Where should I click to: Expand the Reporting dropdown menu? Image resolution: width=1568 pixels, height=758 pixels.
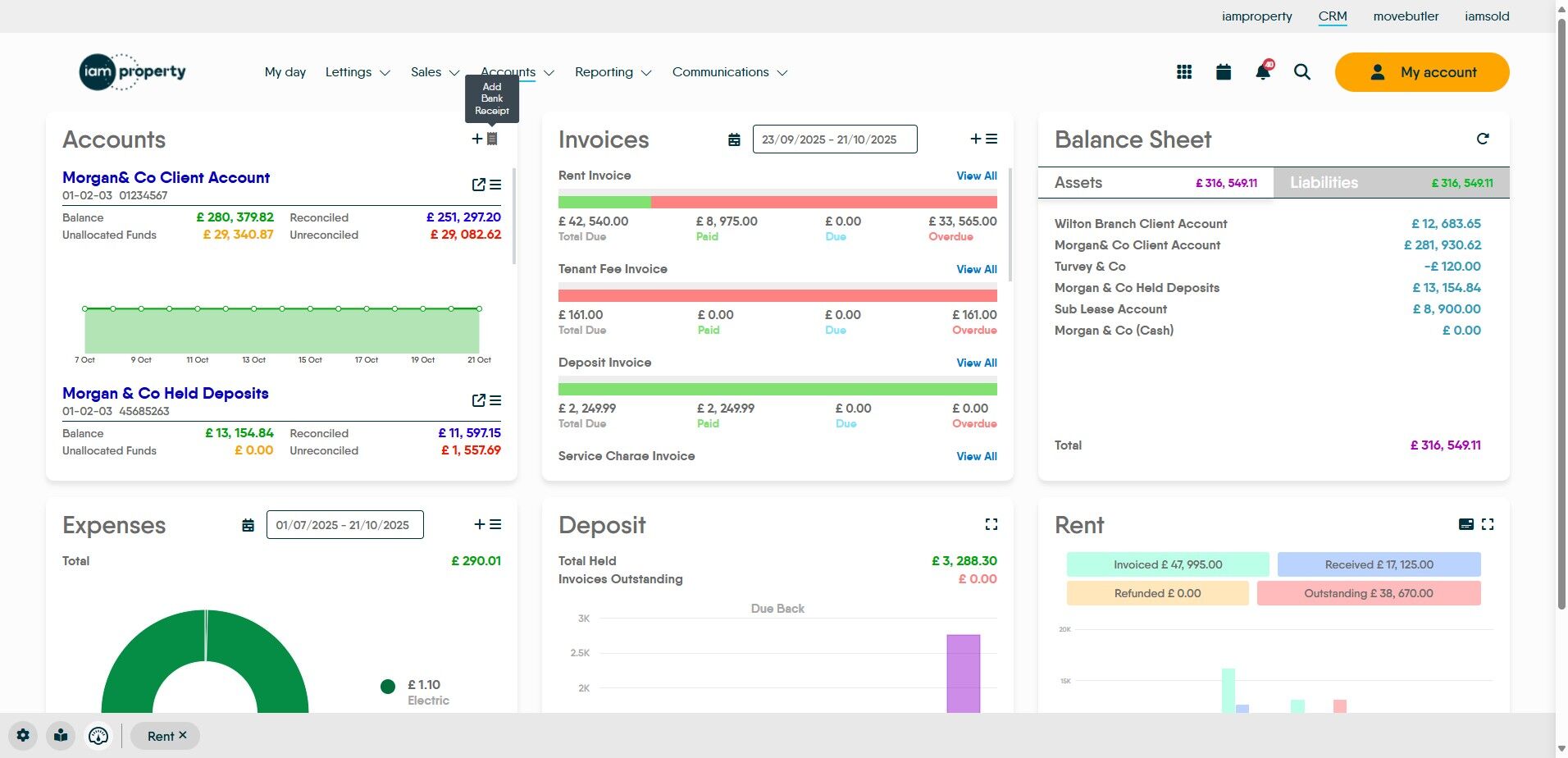point(613,72)
